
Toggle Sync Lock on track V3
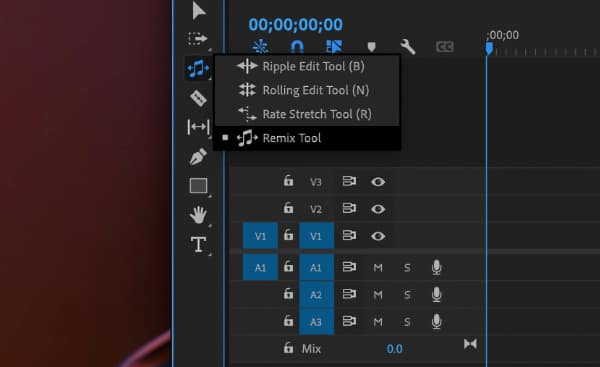click(349, 181)
